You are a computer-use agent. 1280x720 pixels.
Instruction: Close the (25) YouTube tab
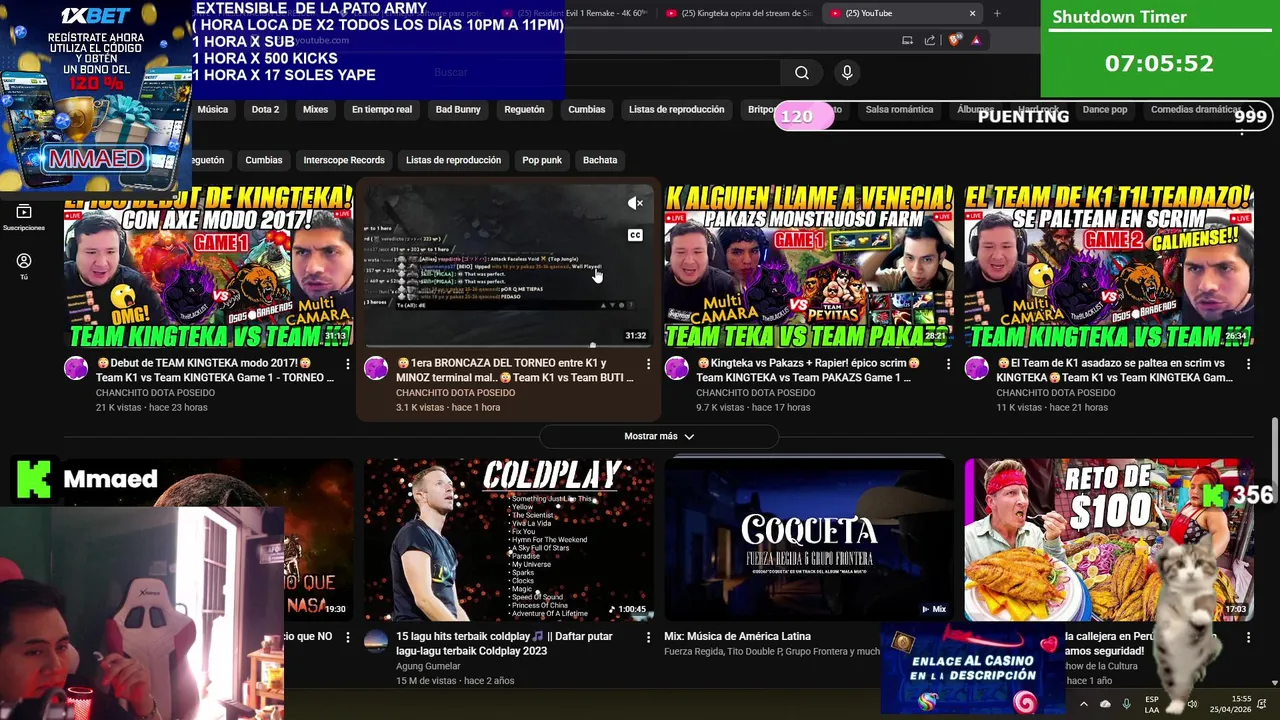[972, 13]
